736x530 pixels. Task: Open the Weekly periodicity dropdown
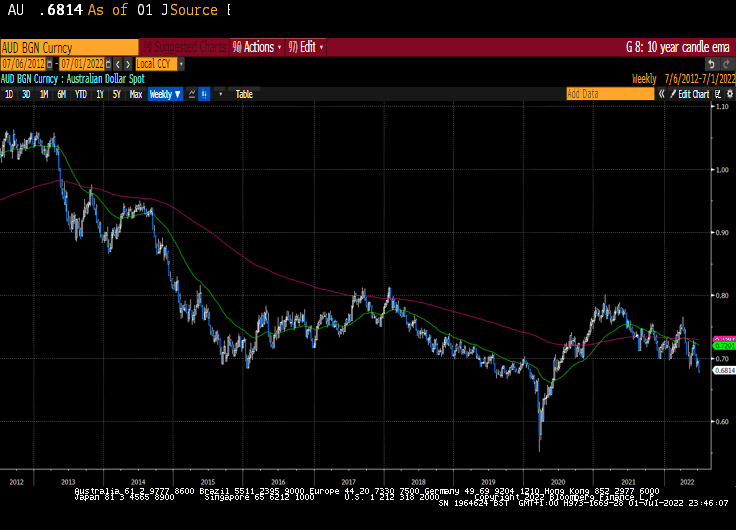[x=165, y=94]
